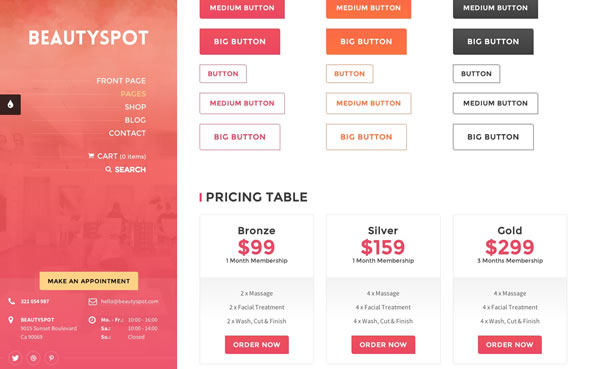This screenshot has width=590, height=369.
Task: Click Order Now under Gold plan
Action: click(509, 345)
